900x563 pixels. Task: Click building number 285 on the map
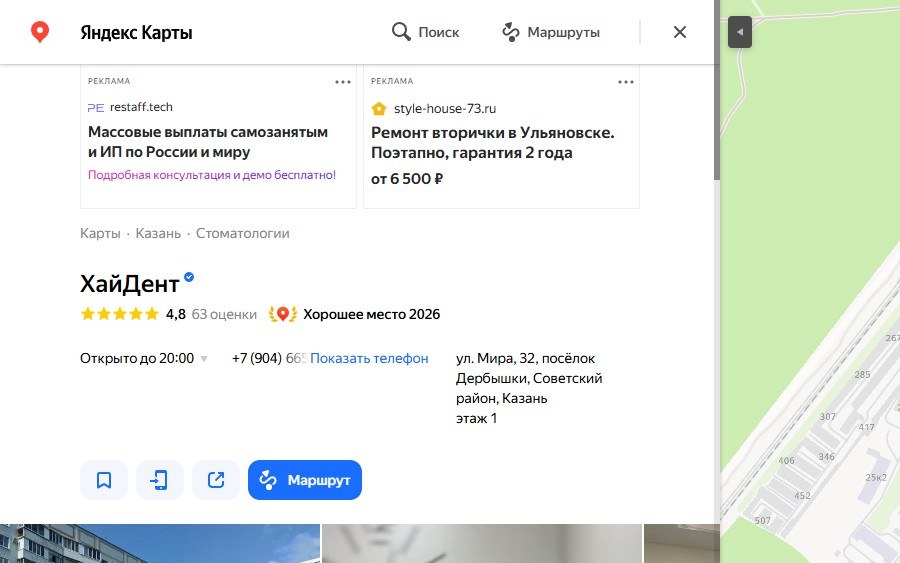tap(862, 375)
